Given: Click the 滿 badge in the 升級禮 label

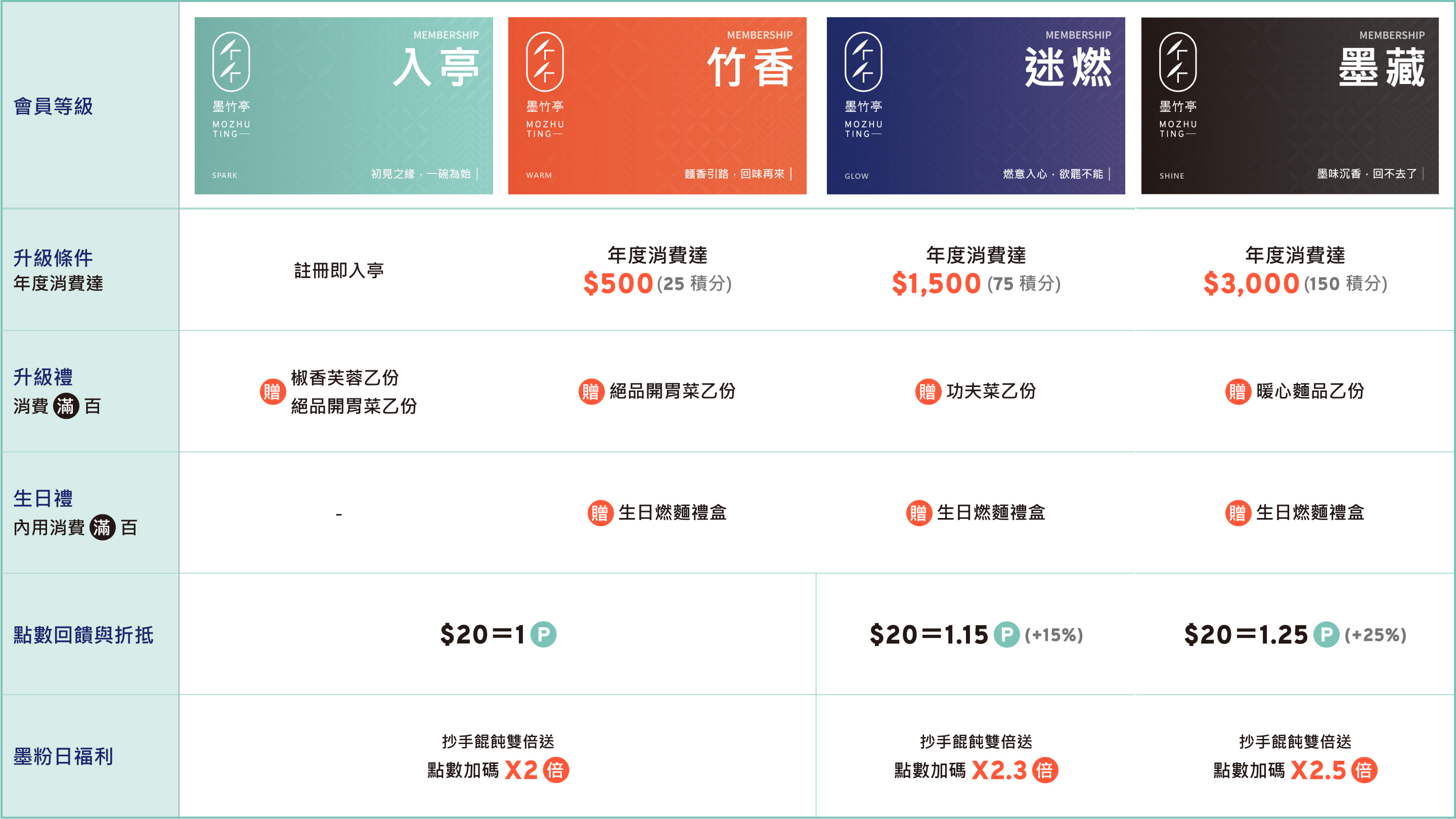Looking at the screenshot, I should point(66,406).
